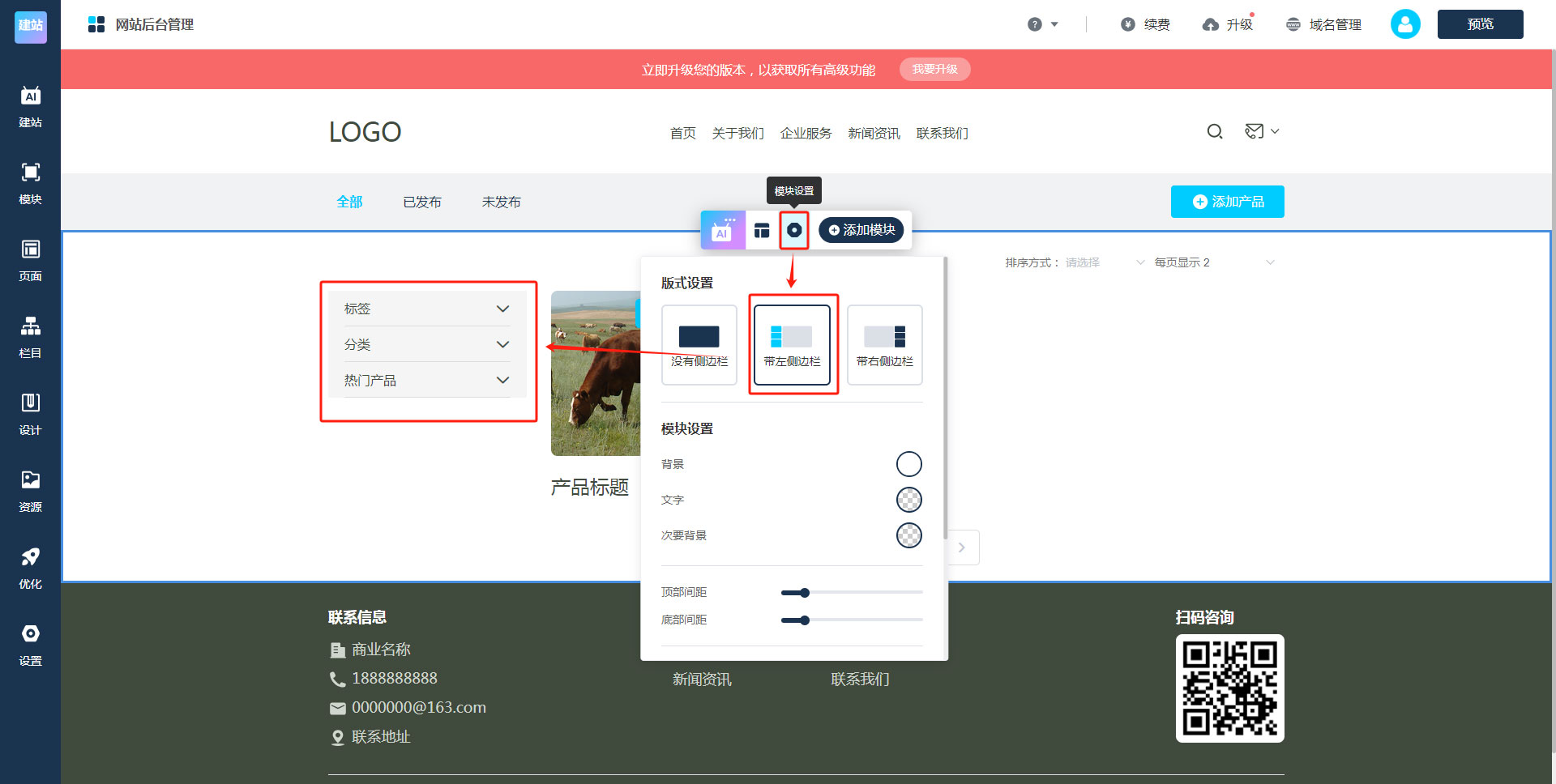Go to 关于我们 in site navigation
Screen dimensions: 1556x784
click(x=737, y=133)
